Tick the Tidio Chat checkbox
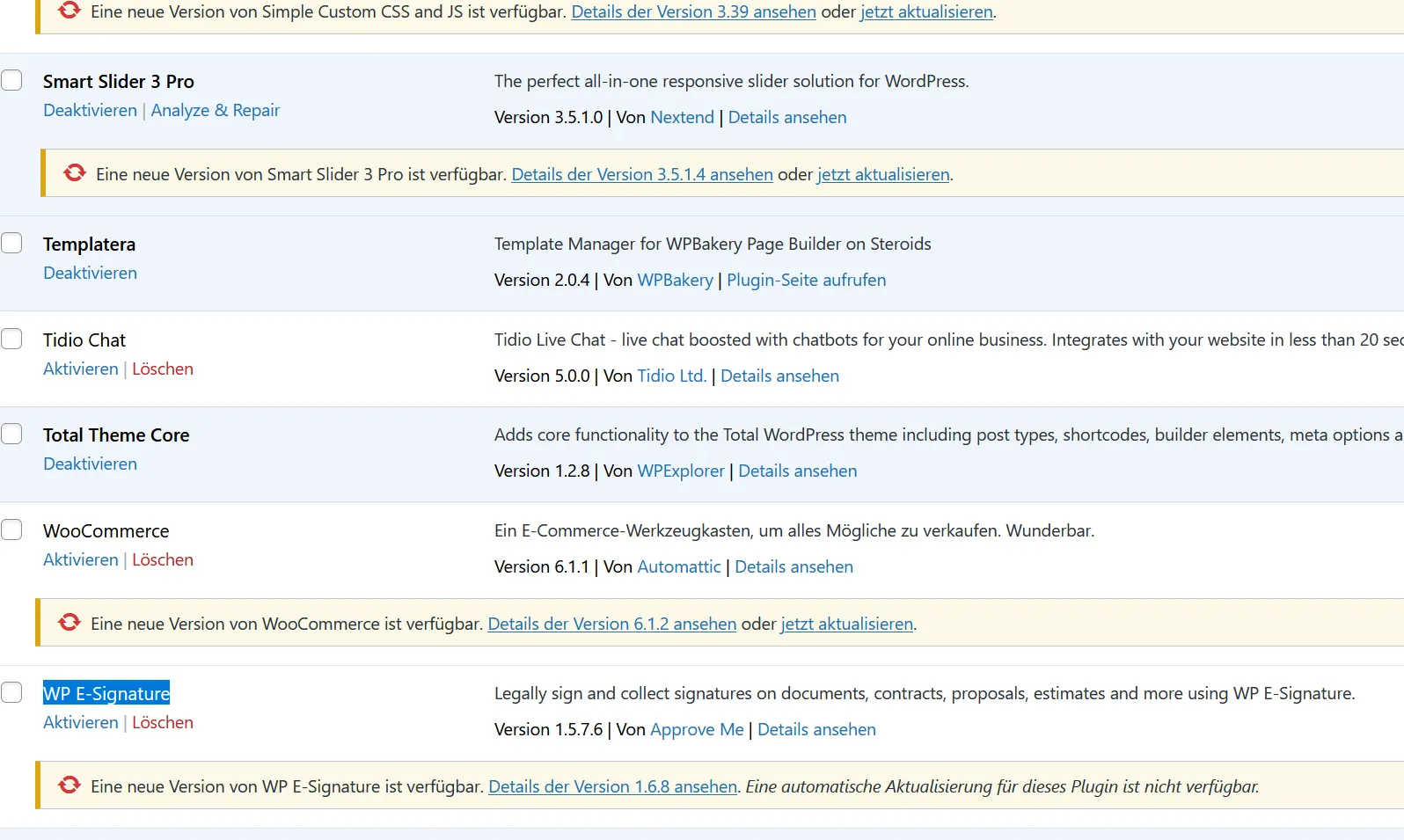This screenshot has height=840, width=1404. 11,339
